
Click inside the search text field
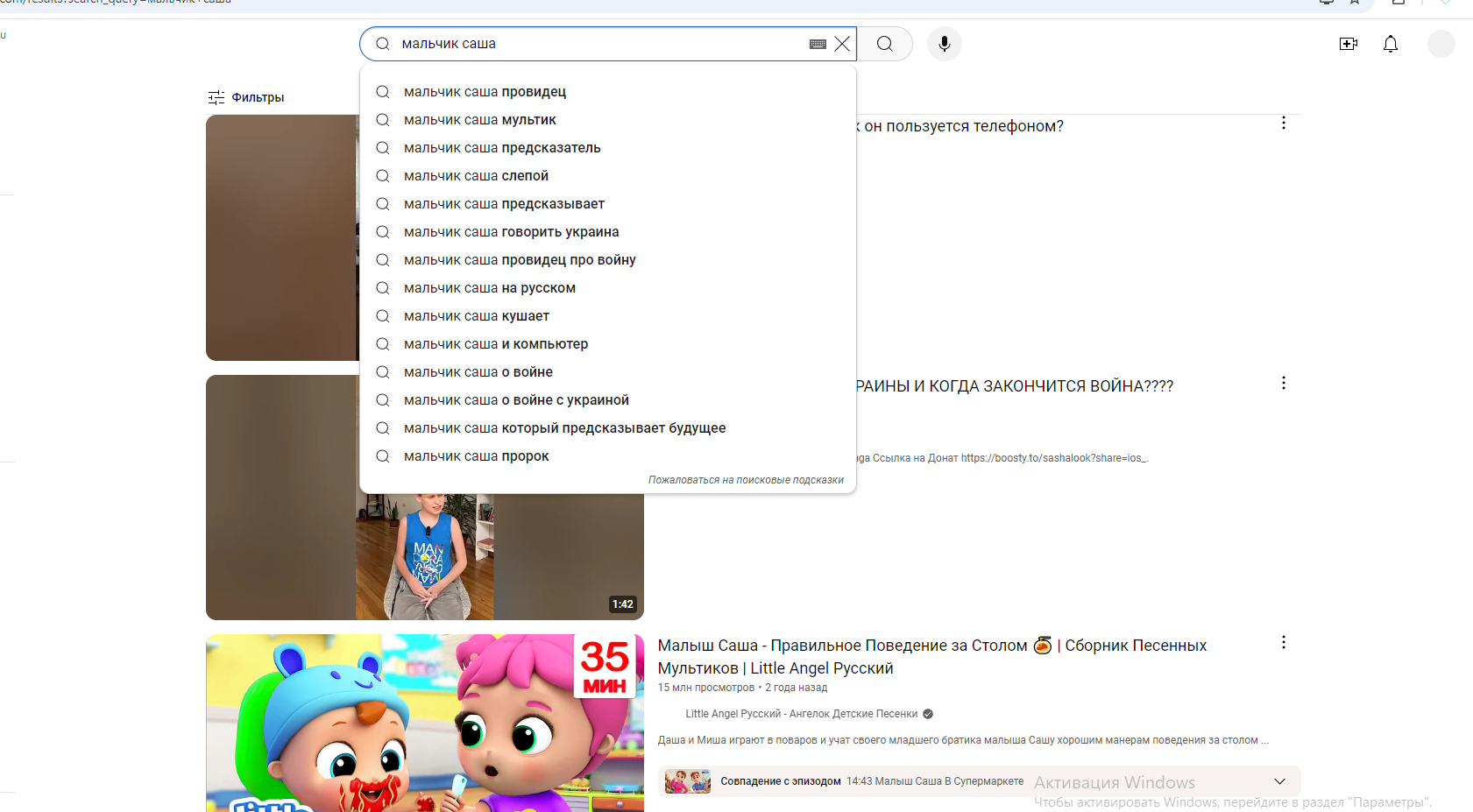click(x=596, y=44)
